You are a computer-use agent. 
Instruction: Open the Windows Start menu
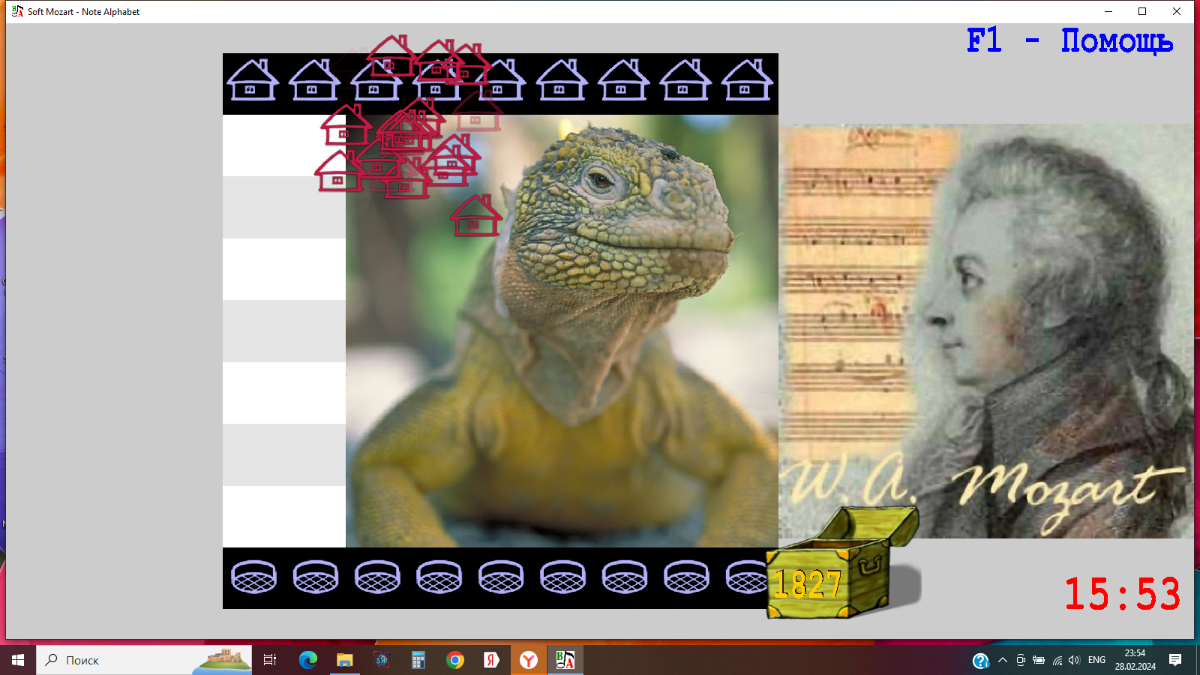tap(18, 660)
